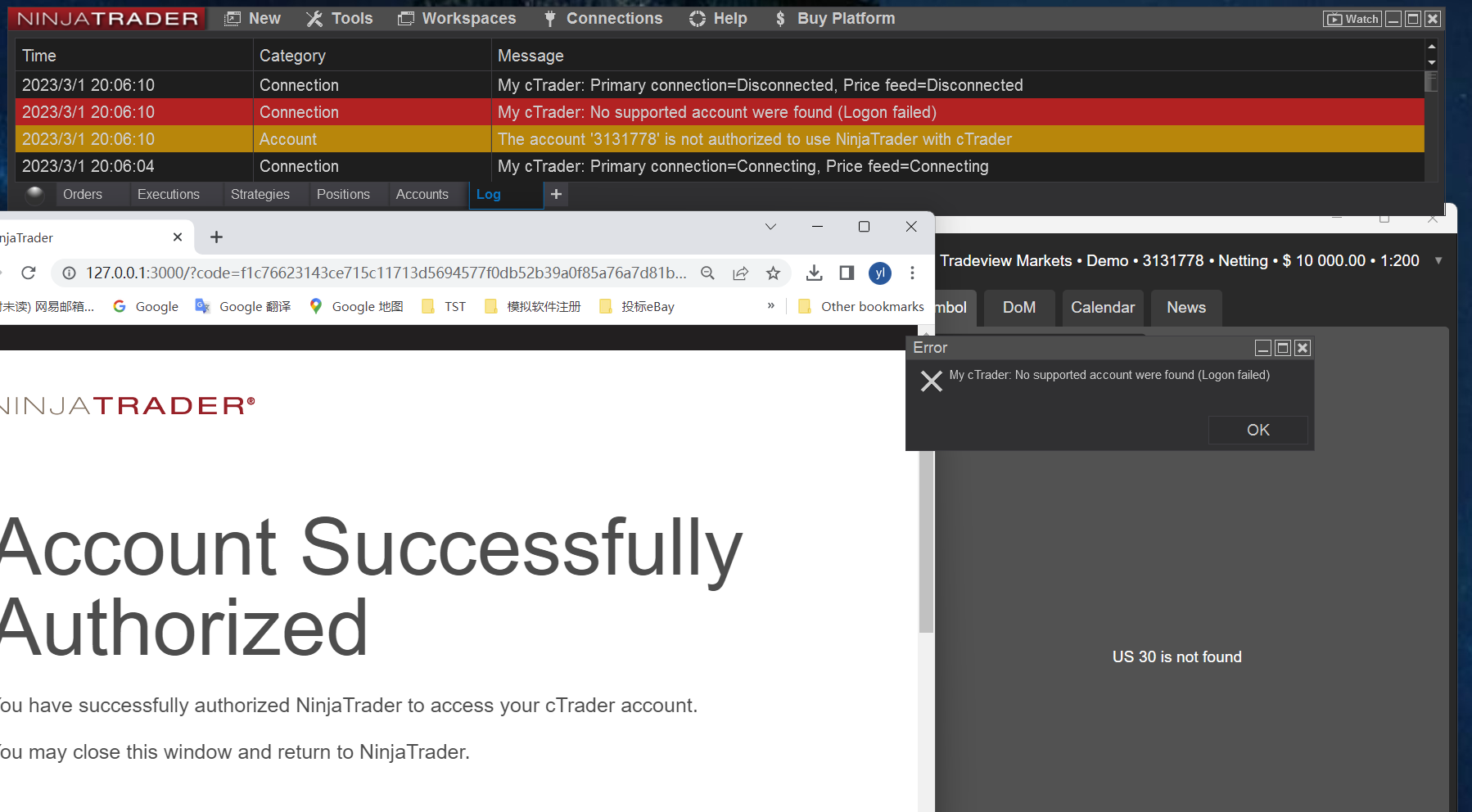Click the Category column header
This screenshot has height=812, width=1472.
pyautogui.click(x=372, y=56)
